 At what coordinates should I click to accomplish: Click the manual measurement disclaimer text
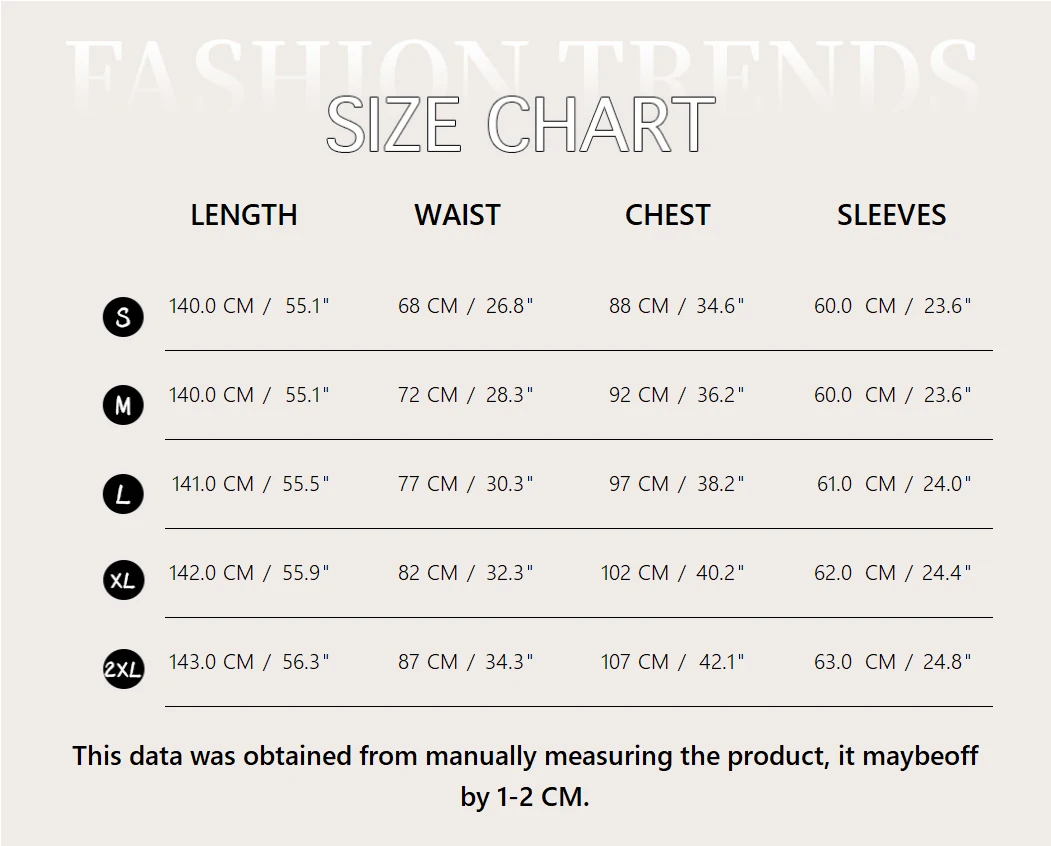[x=525, y=776]
